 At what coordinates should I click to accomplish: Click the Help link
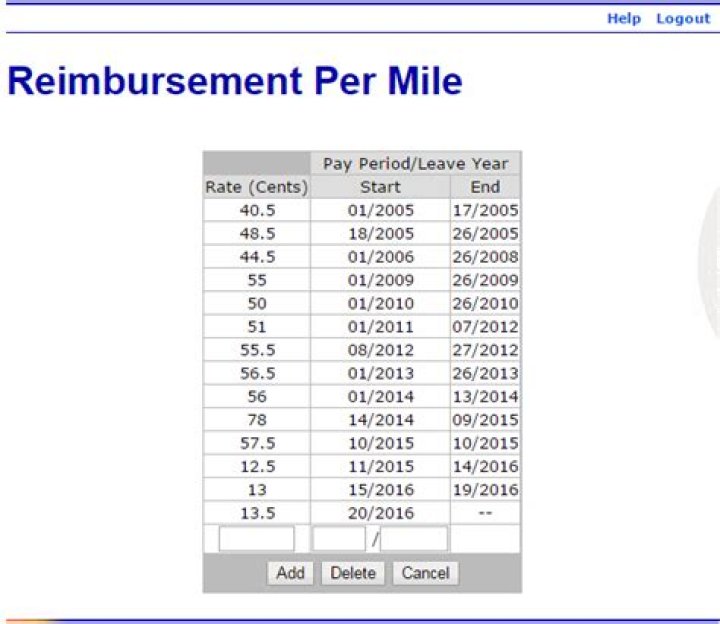[x=623, y=19]
